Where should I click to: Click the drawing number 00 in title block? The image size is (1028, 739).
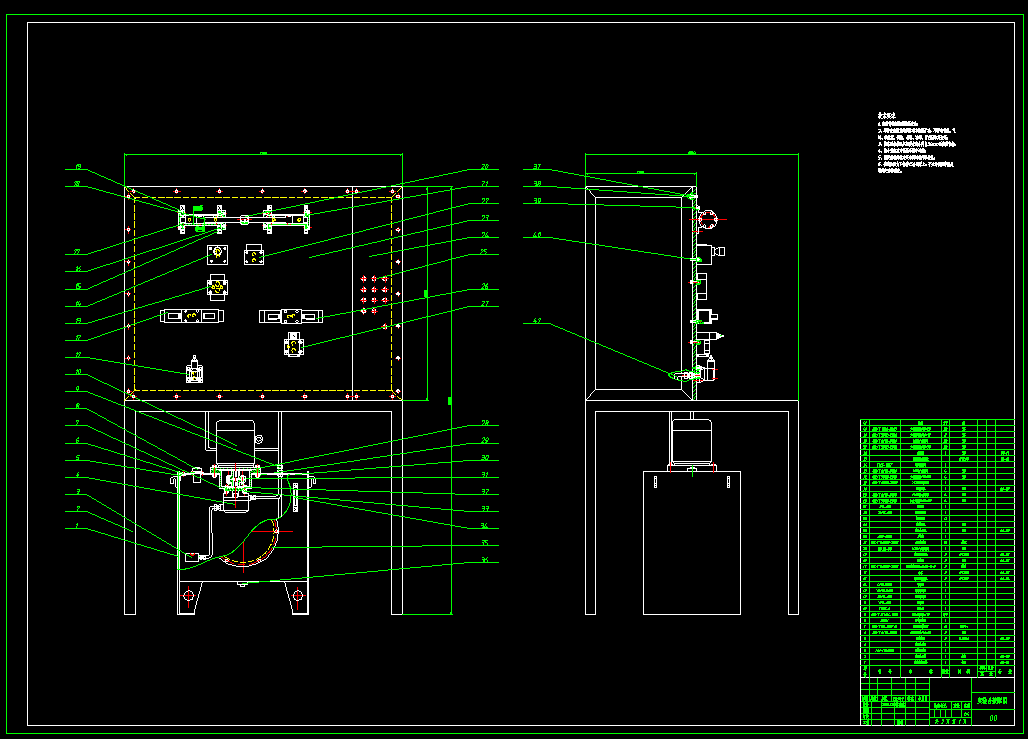(x=993, y=718)
